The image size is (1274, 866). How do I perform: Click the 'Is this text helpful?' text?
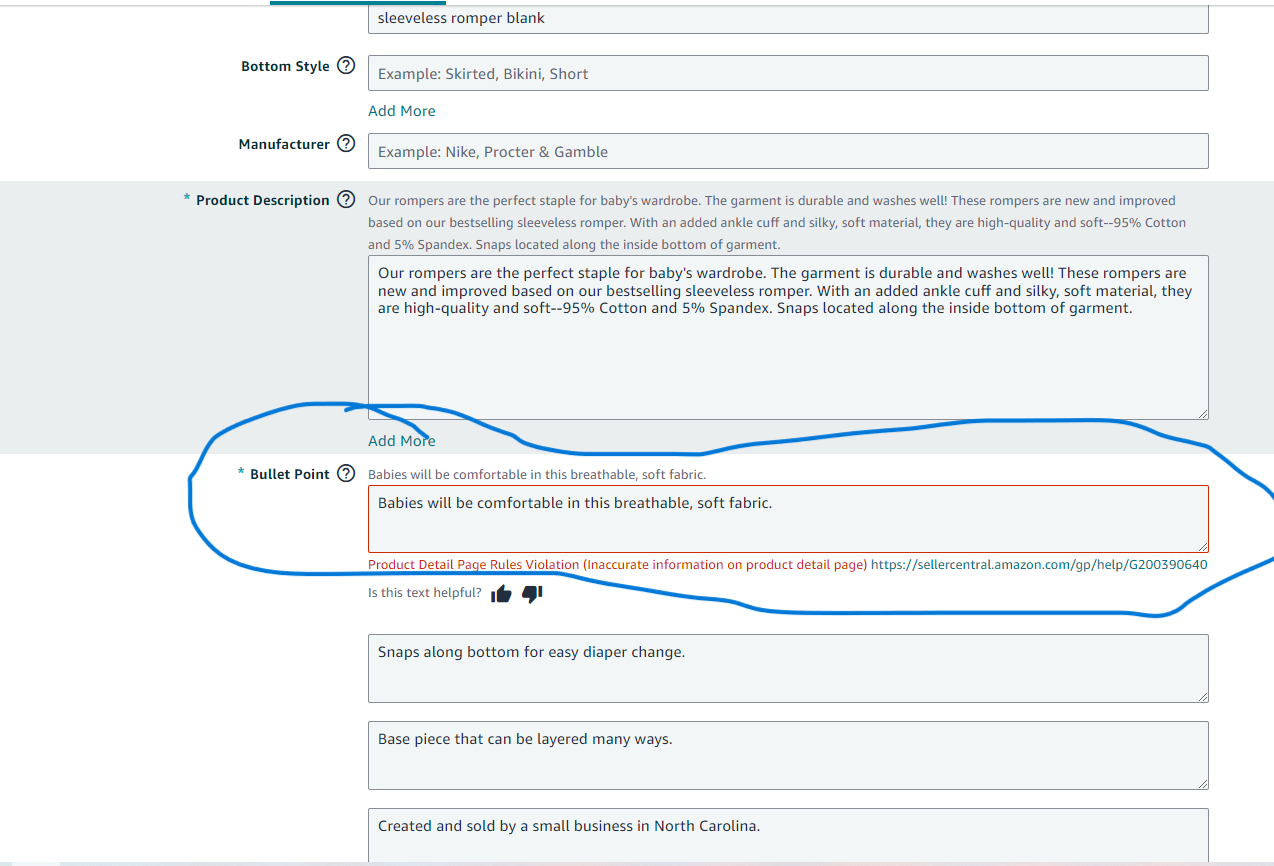pyautogui.click(x=424, y=594)
